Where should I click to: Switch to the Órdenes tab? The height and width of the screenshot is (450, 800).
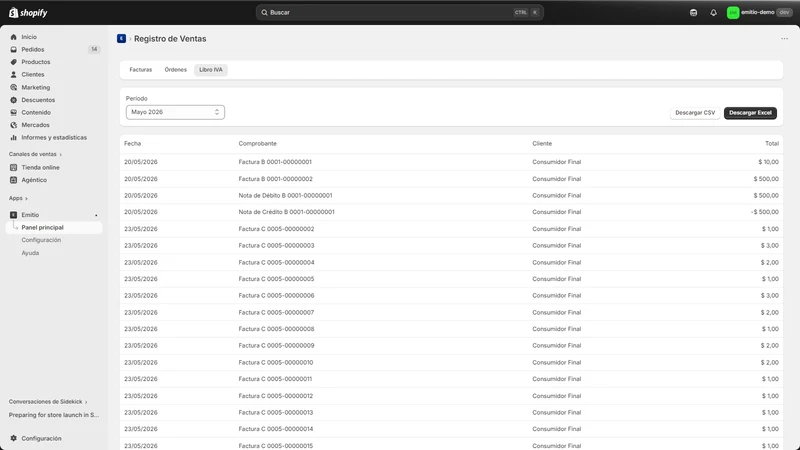click(176, 70)
